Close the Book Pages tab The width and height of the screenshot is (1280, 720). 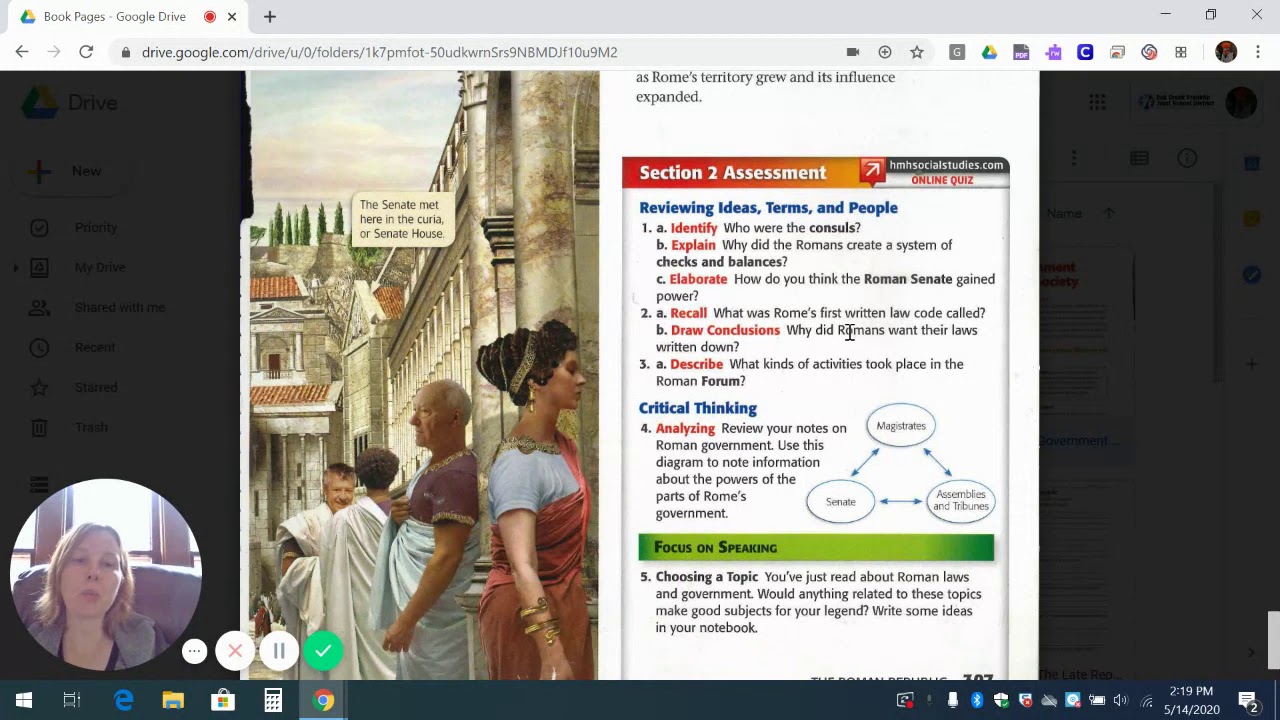[232, 17]
